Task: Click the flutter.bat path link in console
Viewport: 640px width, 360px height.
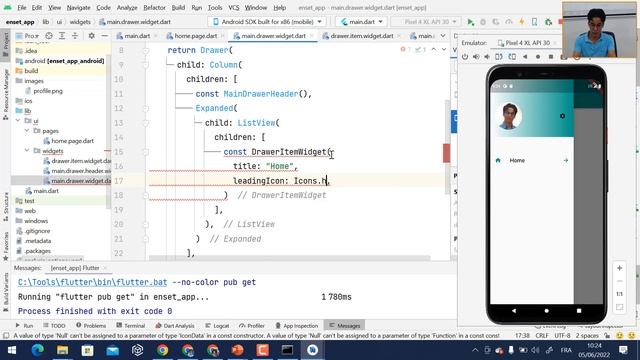Action: click(92, 282)
